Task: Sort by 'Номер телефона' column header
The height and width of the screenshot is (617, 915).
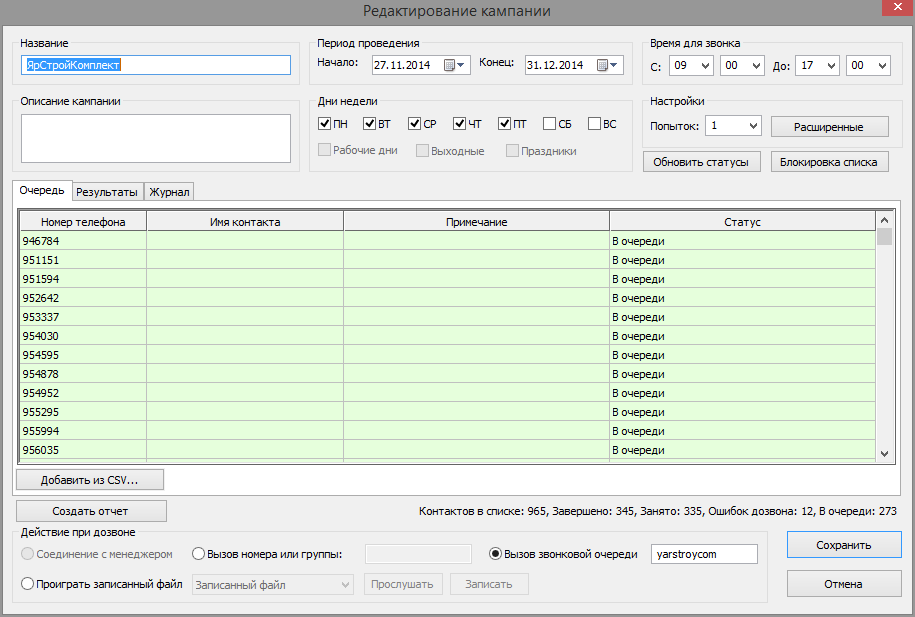Action: 83,222
